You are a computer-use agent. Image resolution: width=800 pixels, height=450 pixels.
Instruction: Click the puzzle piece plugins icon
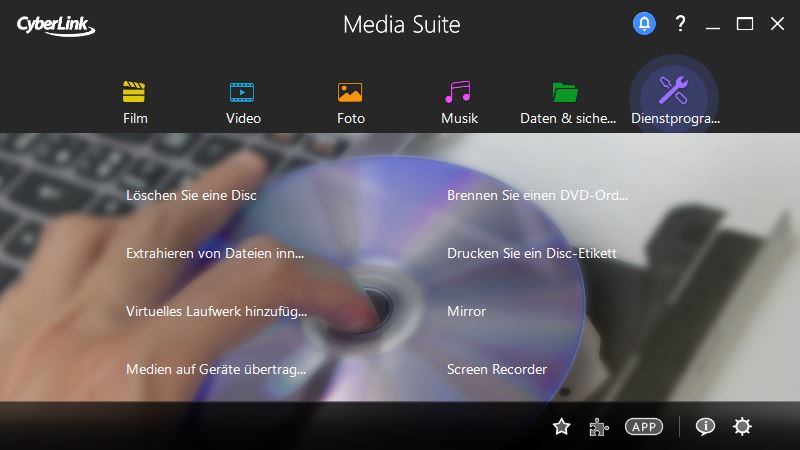(x=598, y=427)
